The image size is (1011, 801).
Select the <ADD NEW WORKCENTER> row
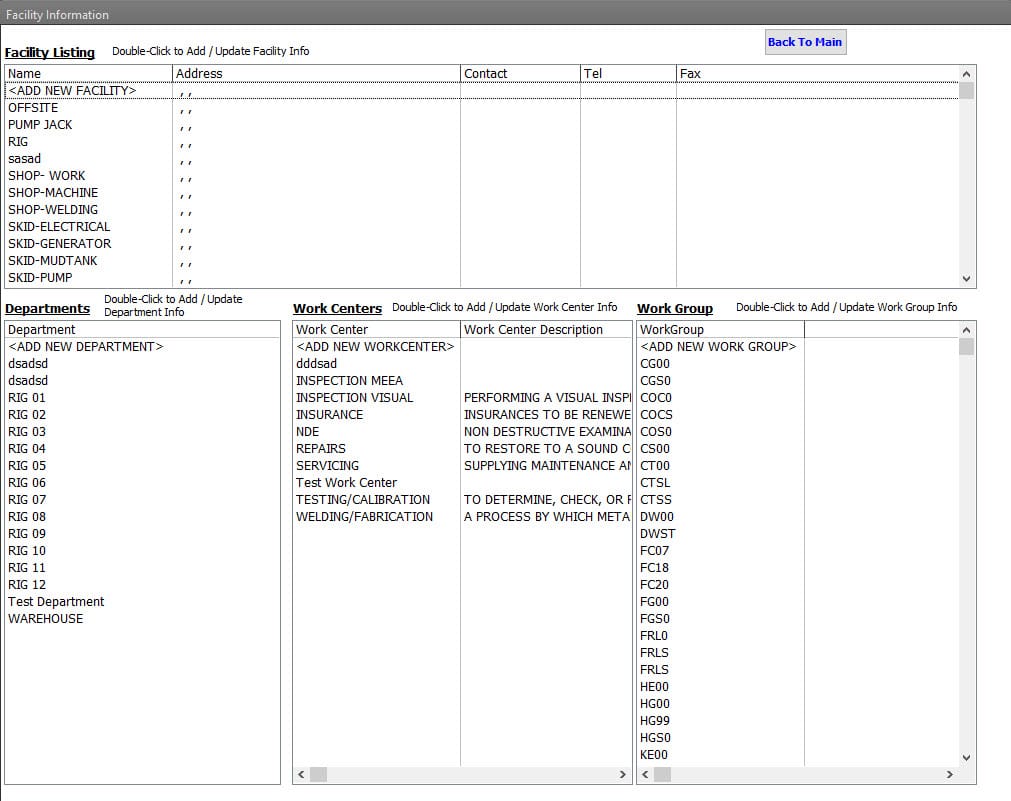point(462,347)
